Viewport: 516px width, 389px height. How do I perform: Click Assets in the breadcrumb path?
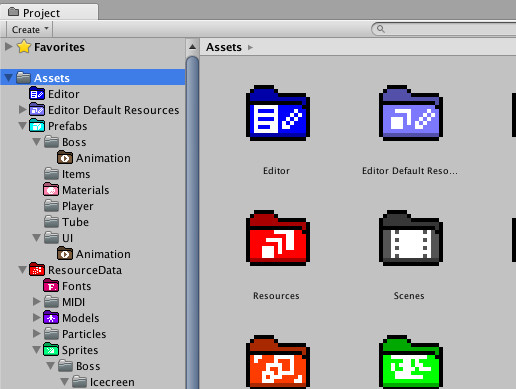224,47
